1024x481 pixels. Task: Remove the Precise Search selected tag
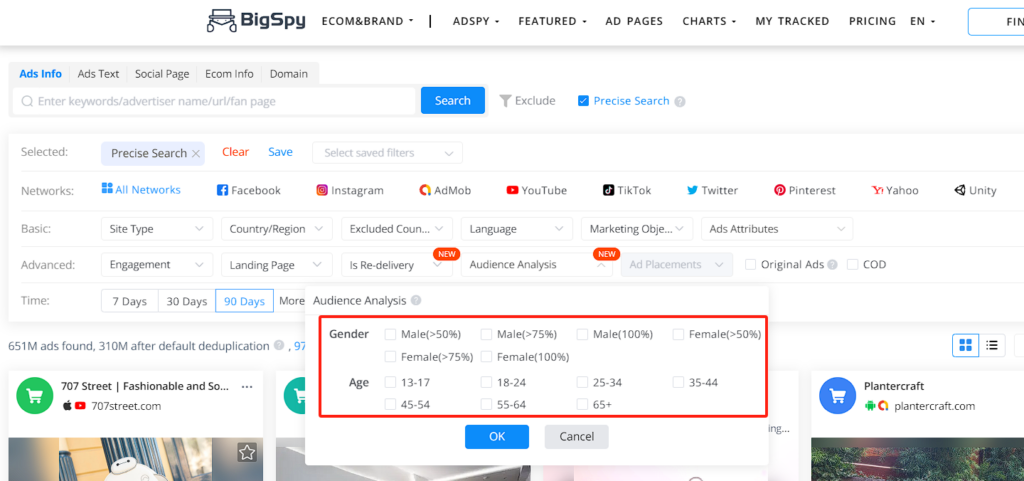point(195,153)
